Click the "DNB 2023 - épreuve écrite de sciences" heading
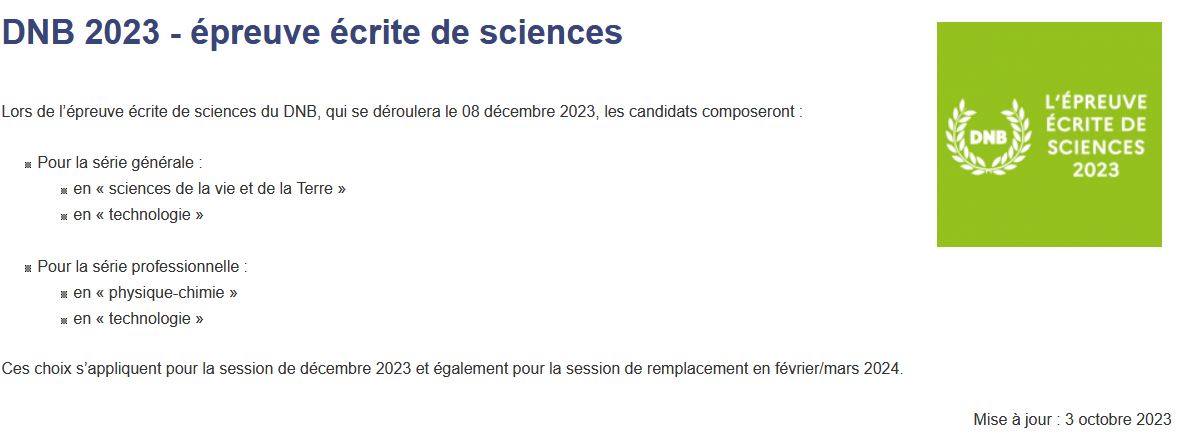Screen dimensions: 1192x441 pyautogui.click(x=312, y=32)
